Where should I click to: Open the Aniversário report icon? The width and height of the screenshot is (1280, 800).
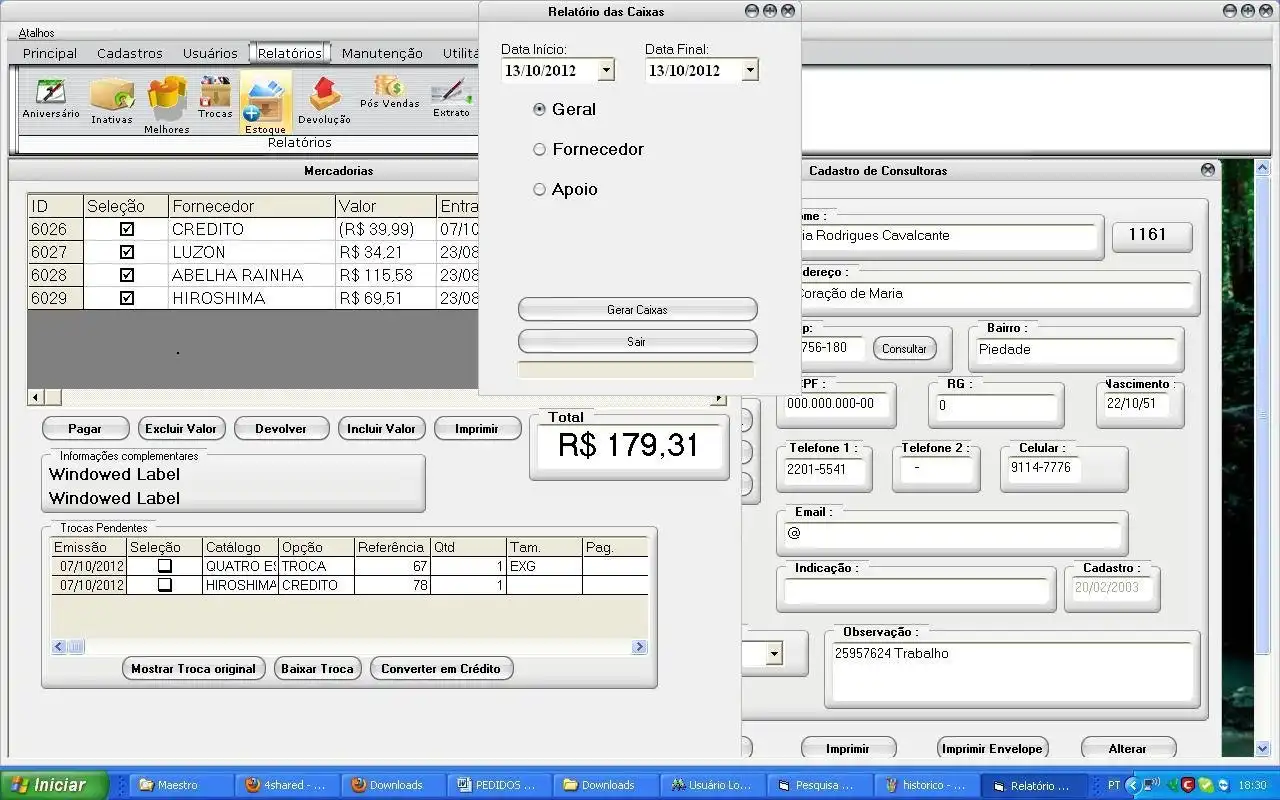tap(51, 98)
